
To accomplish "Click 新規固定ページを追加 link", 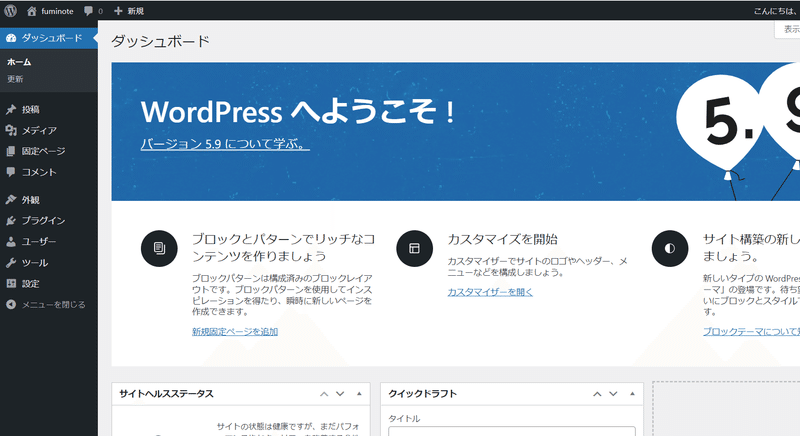I will 235,331.
